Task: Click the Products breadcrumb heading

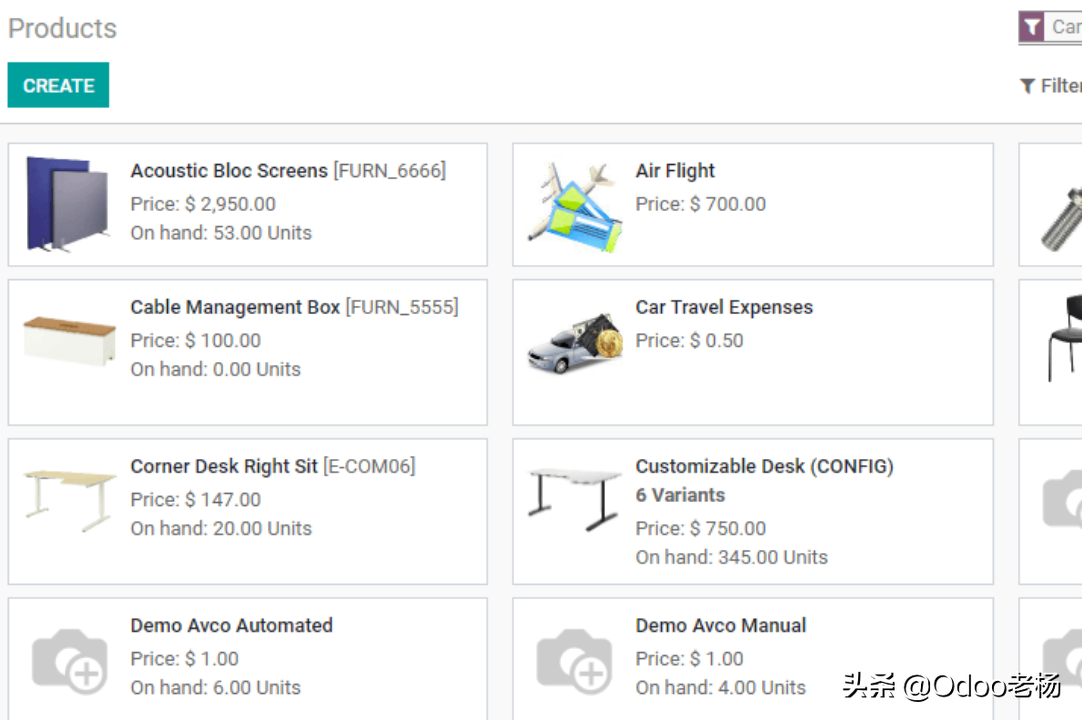Action: point(62,28)
